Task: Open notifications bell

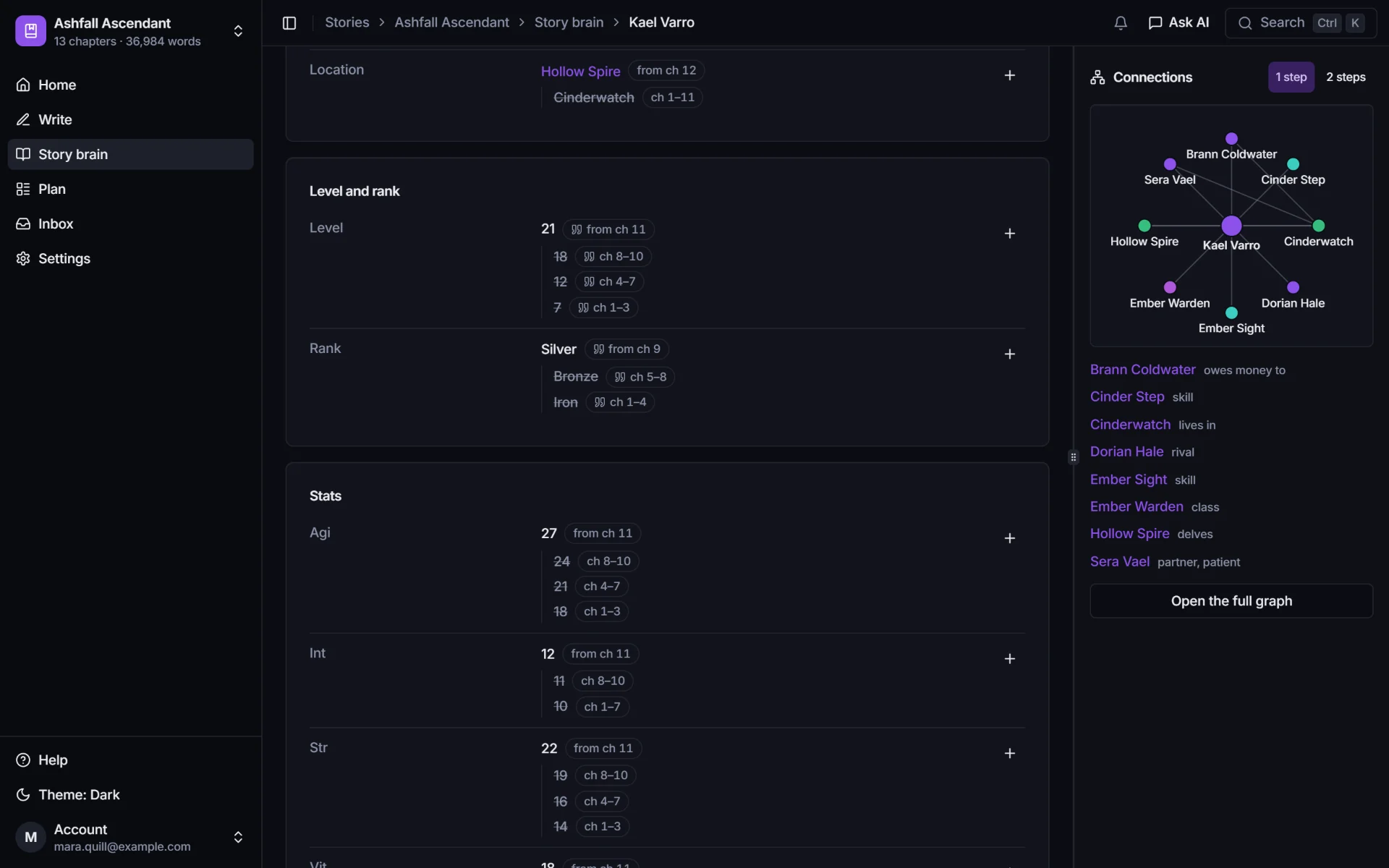Action: pyautogui.click(x=1121, y=22)
